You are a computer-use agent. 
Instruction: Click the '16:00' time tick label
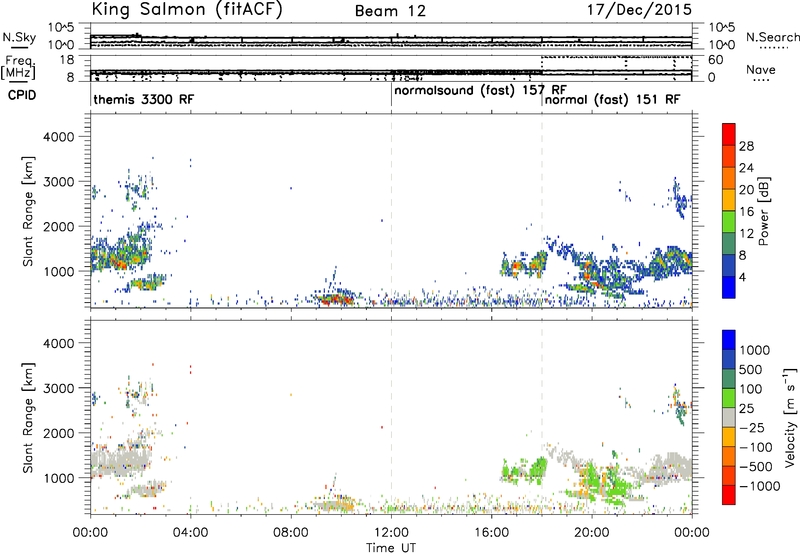[491, 533]
